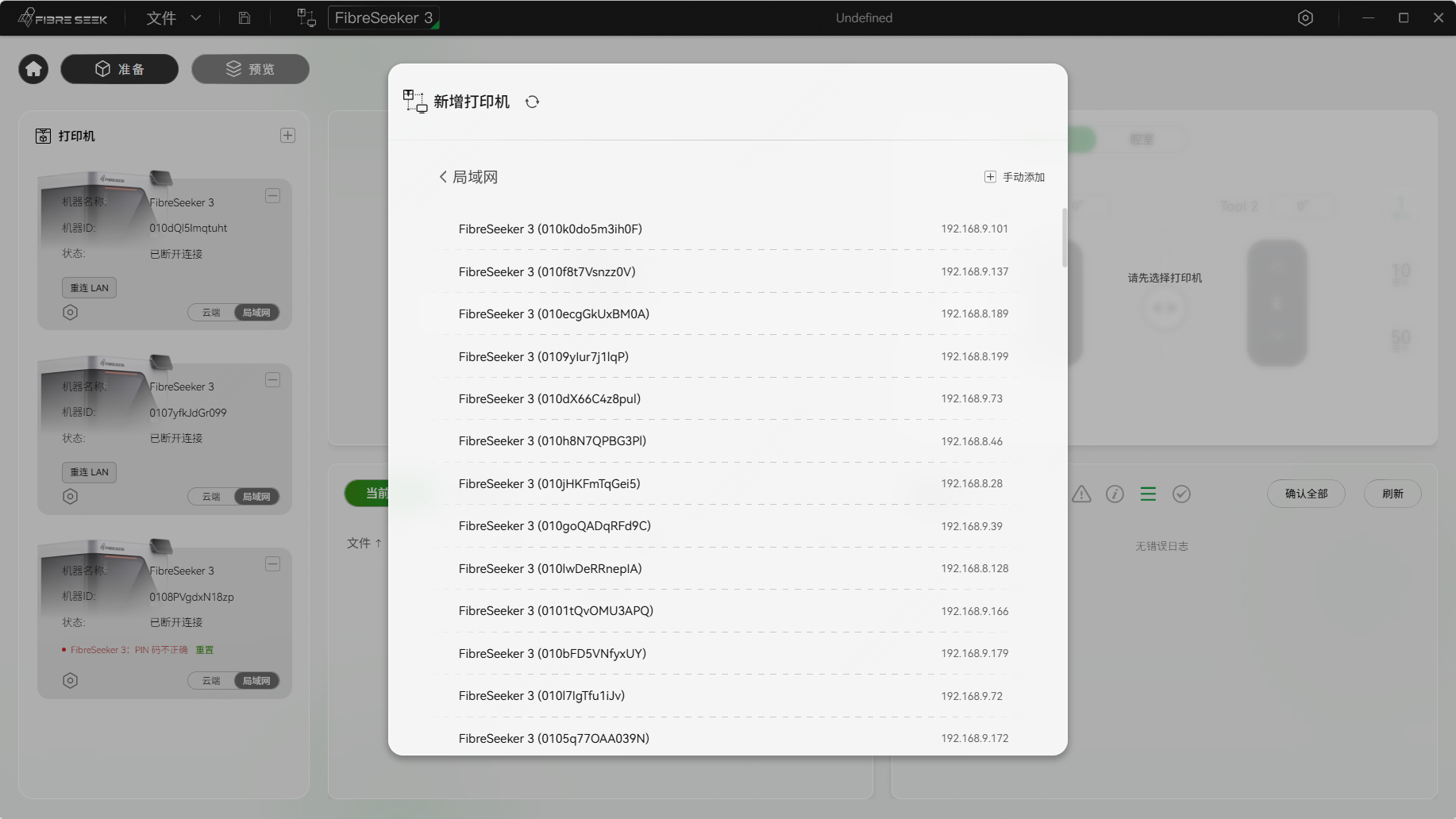Click the home icon button
This screenshot has width=1456, height=819.
pos(33,69)
